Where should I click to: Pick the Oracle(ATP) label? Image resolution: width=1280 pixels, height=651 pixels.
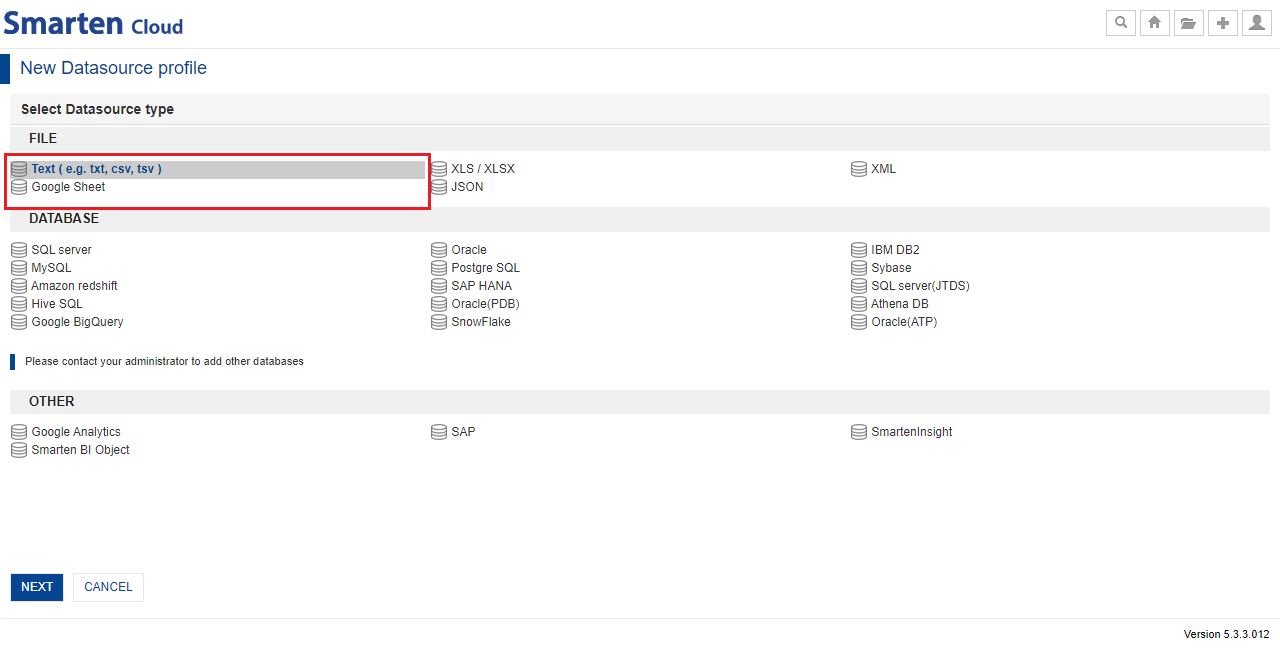click(904, 322)
